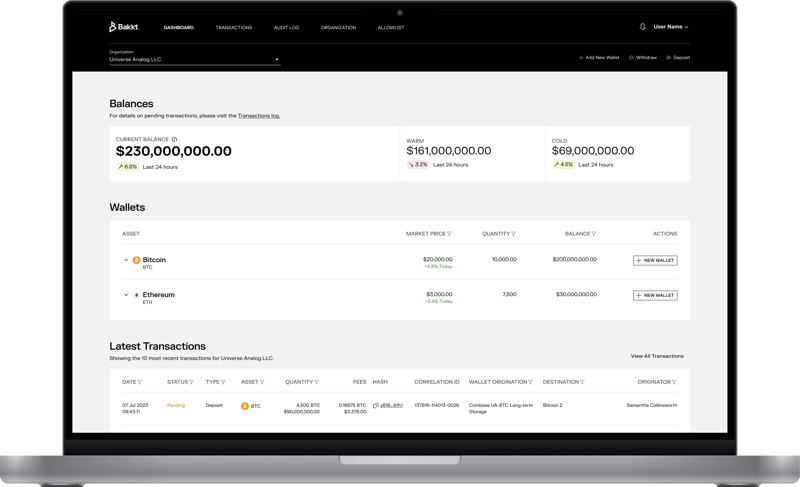800x487 pixels.
Task: Filter transactions by Destination
Action: (x=582, y=382)
